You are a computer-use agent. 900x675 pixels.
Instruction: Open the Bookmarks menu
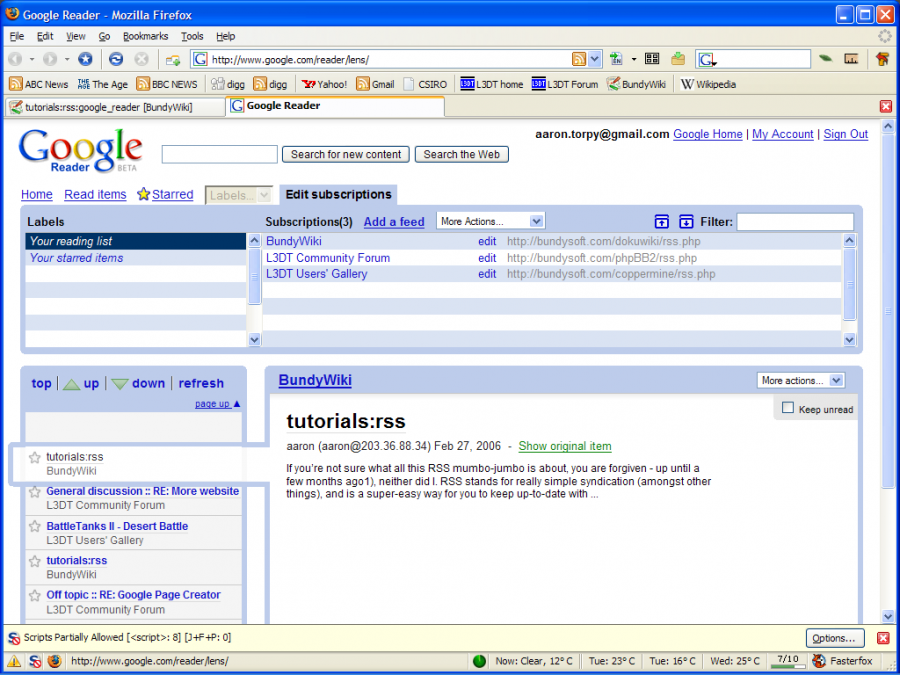click(x=145, y=35)
